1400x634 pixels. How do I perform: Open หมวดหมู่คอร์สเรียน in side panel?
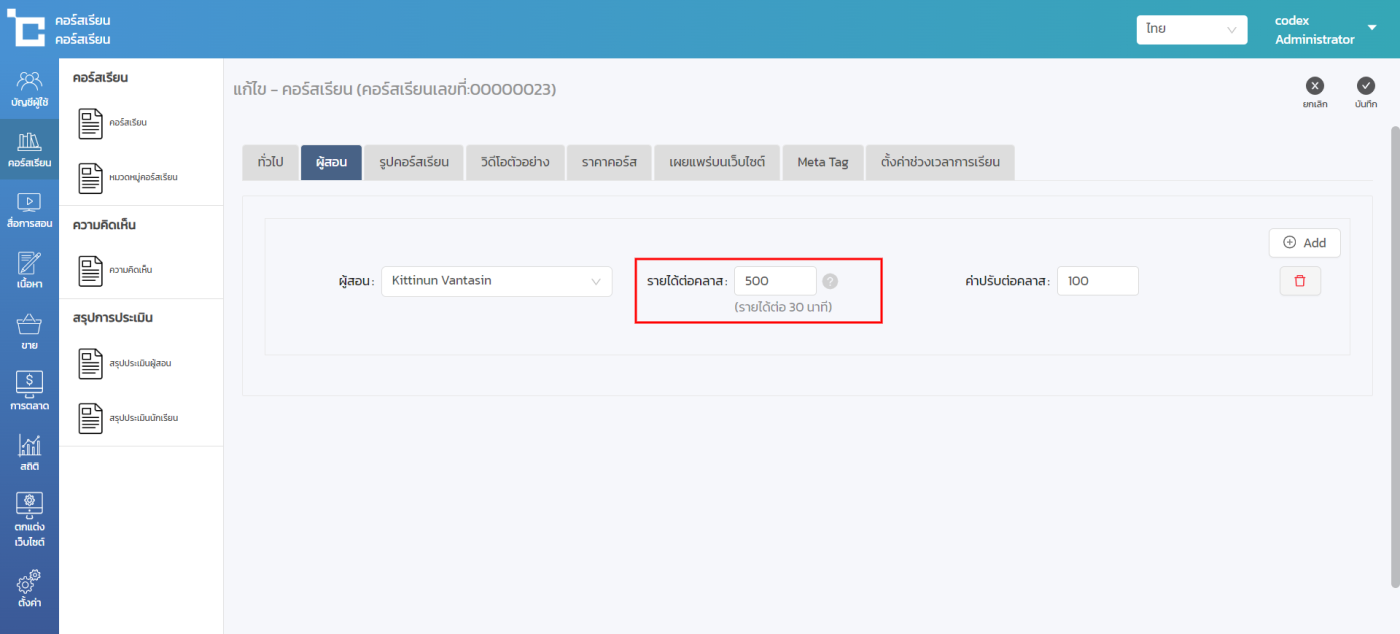[x=128, y=177]
